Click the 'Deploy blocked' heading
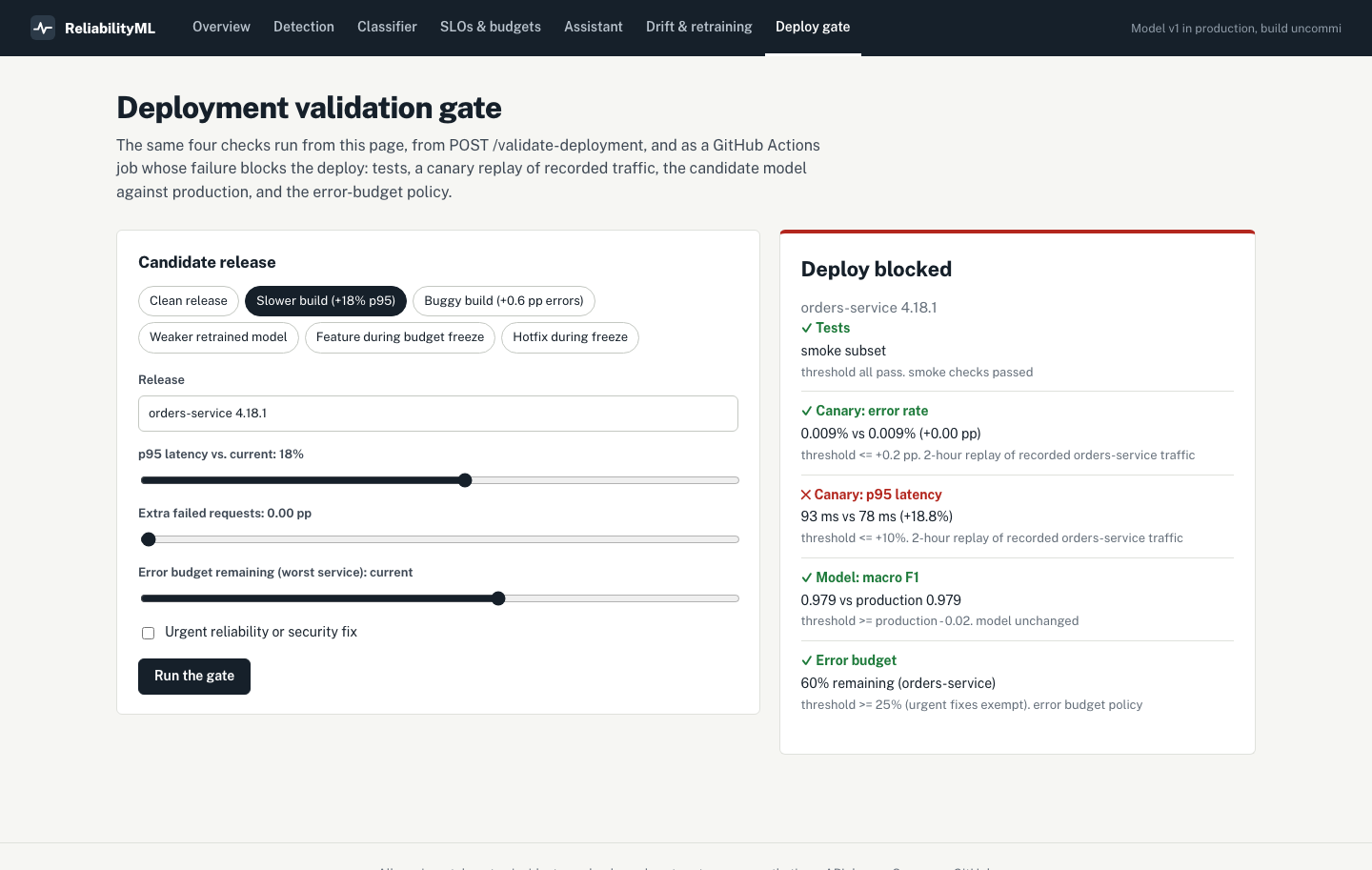Image resolution: width=1372 pixels, height=870 pixels. click(x=877, y=270)
